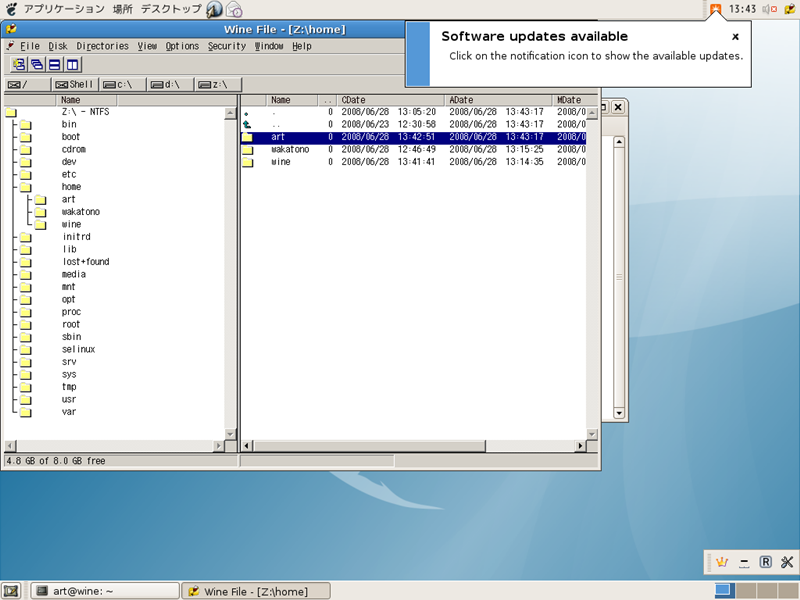The height and width of the screenshot is (600, 800).
Task: Click the ADate column header
Action: [x=498, y=100]
